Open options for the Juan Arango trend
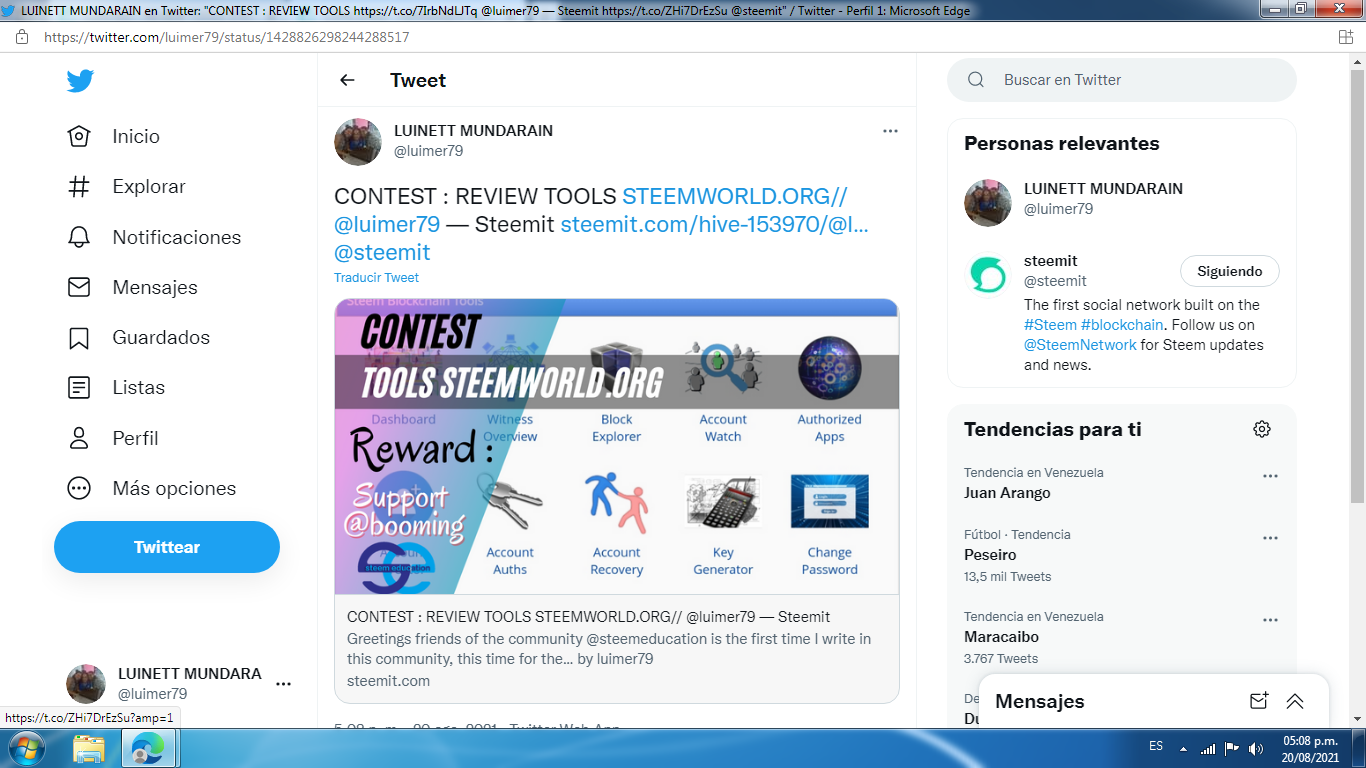 click(x=1270, y=476)
